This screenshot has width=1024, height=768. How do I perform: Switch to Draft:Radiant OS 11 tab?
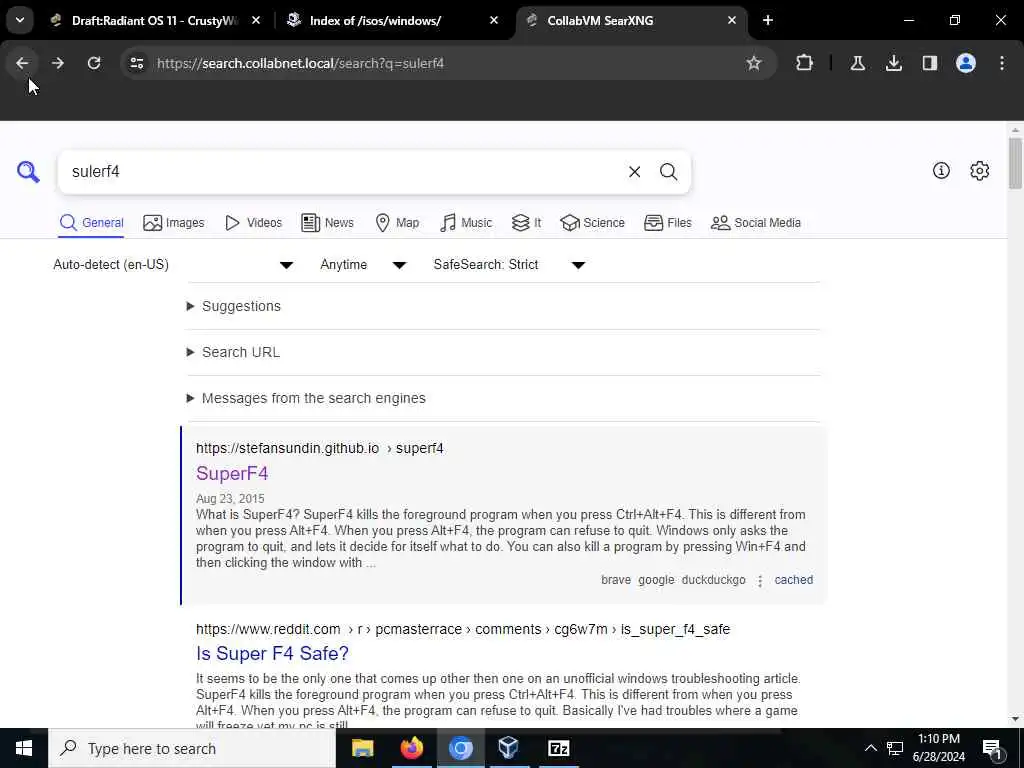155,20
